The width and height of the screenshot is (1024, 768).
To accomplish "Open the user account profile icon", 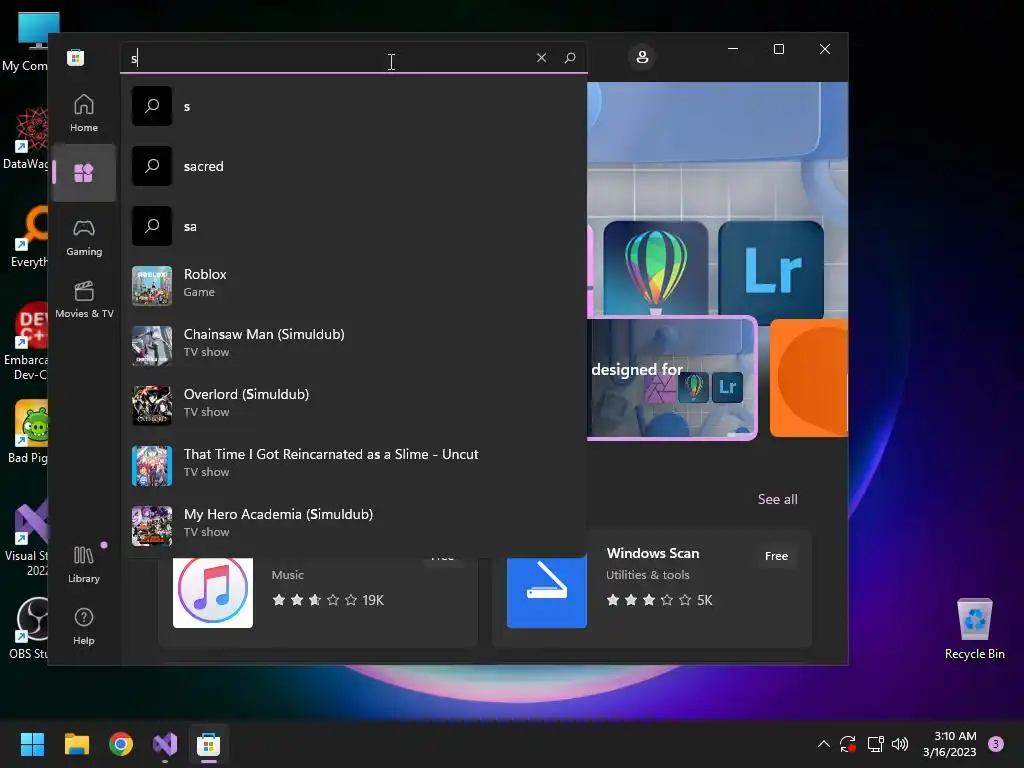I will click(x=642, y=57).
